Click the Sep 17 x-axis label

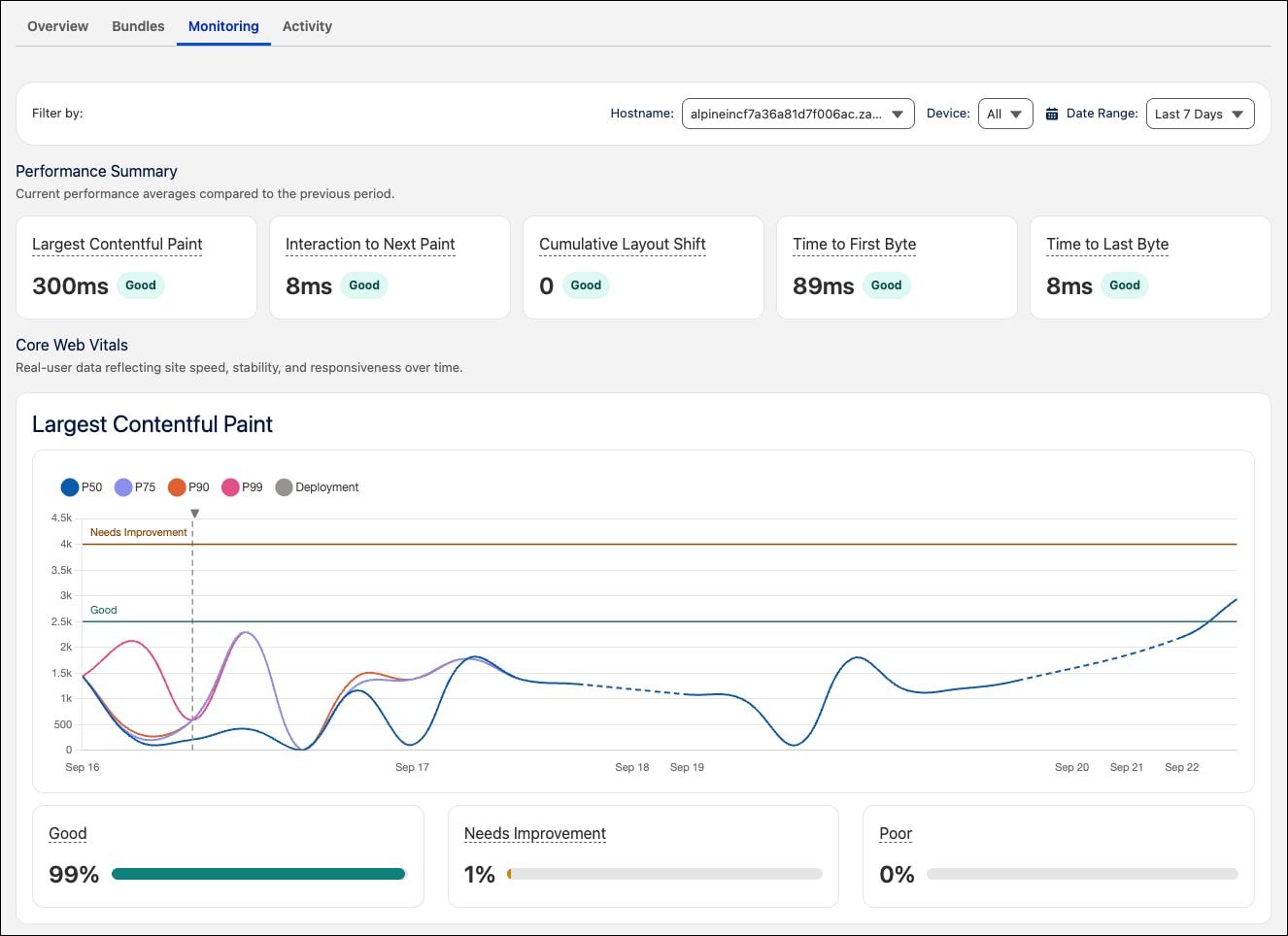point(412,767)
